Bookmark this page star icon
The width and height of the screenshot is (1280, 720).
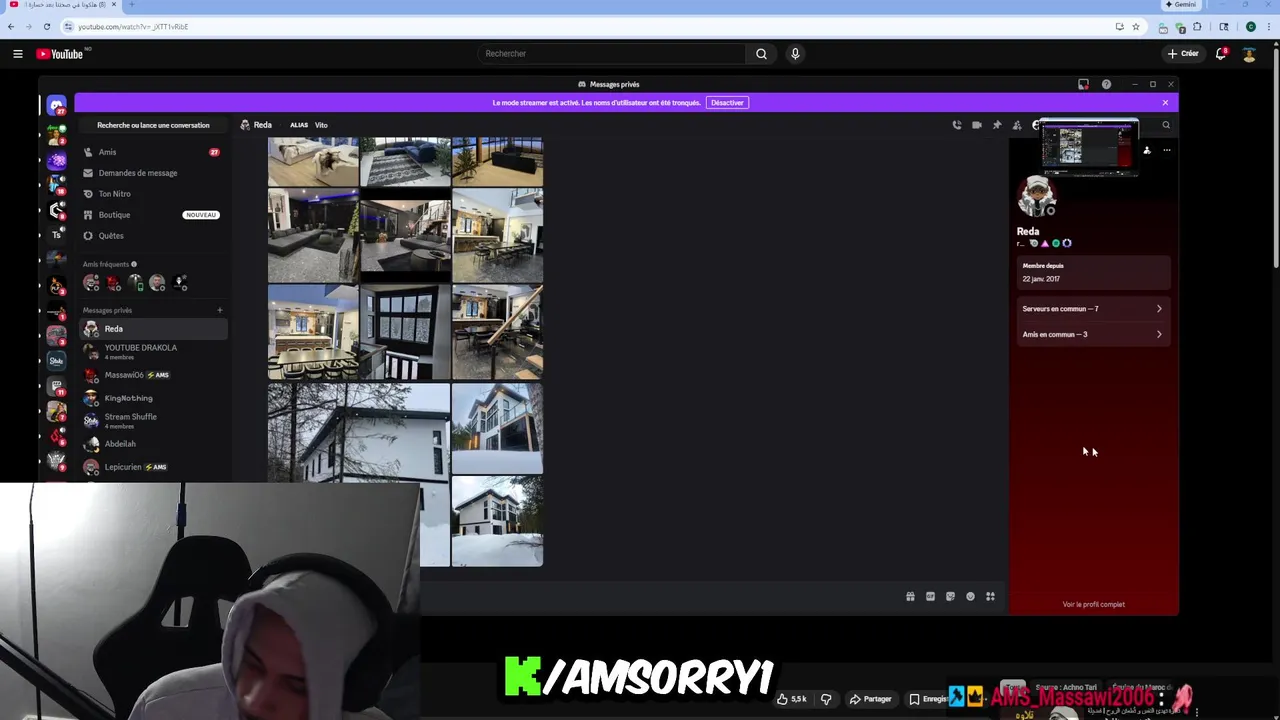[1136, 26]
